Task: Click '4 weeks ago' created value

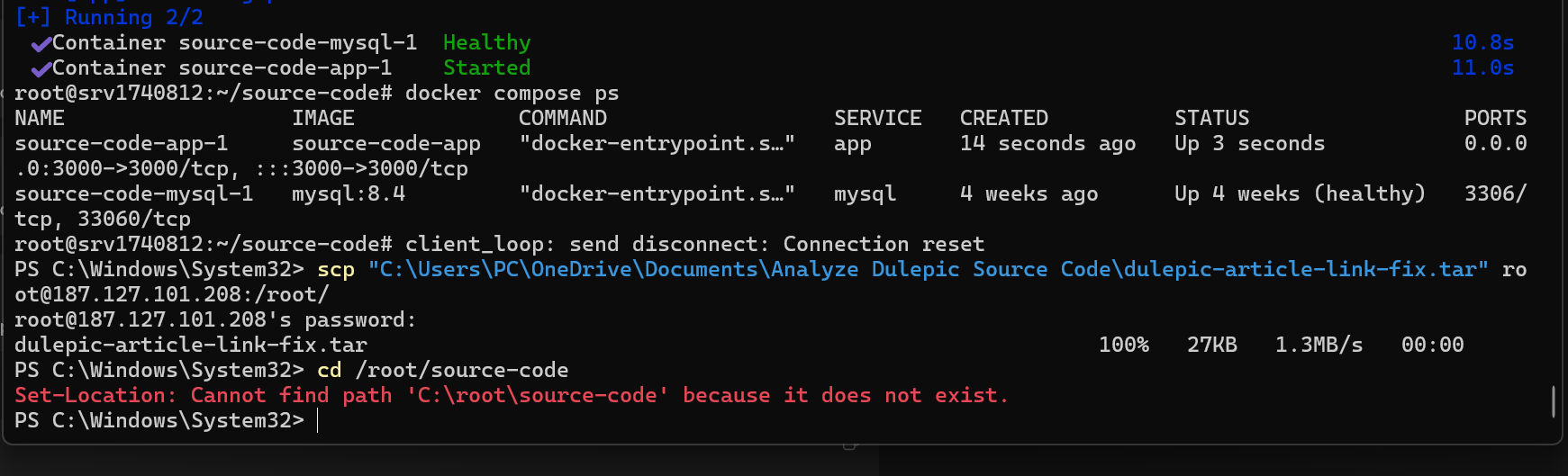Action: point(1029,194)
